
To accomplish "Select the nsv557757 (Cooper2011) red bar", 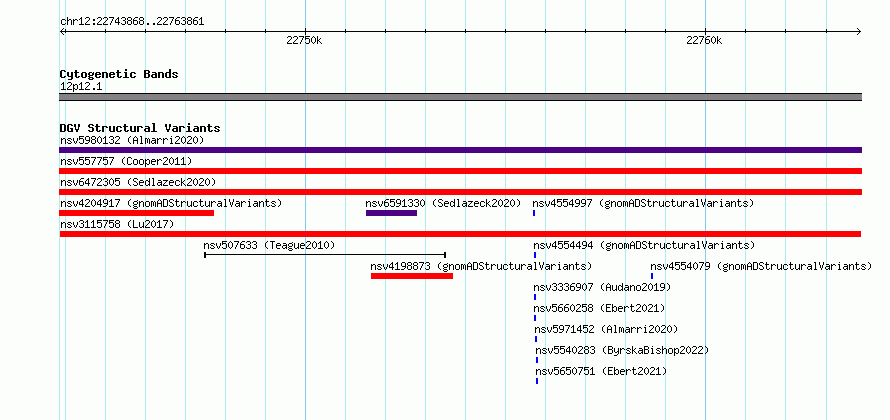I will click(x=460, y=171).
